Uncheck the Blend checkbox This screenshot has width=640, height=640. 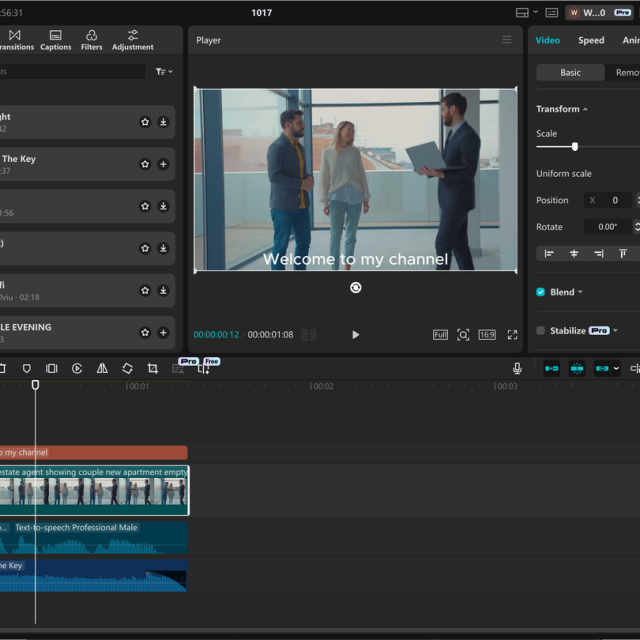[541, 292]
